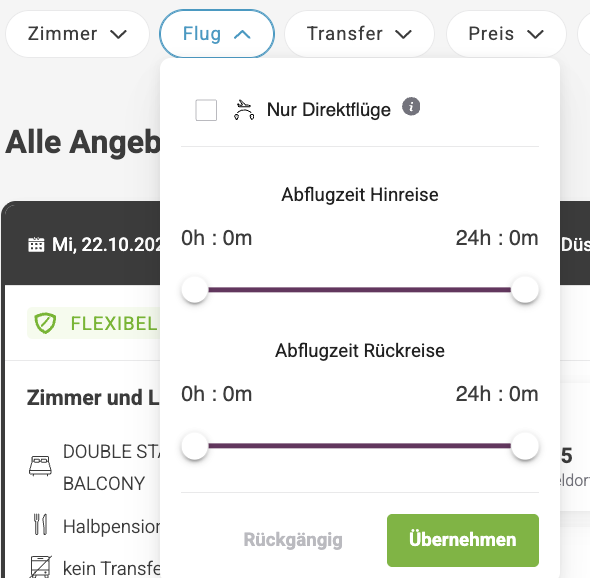Click the crossed-out bus kein Transfer icon

40,567
